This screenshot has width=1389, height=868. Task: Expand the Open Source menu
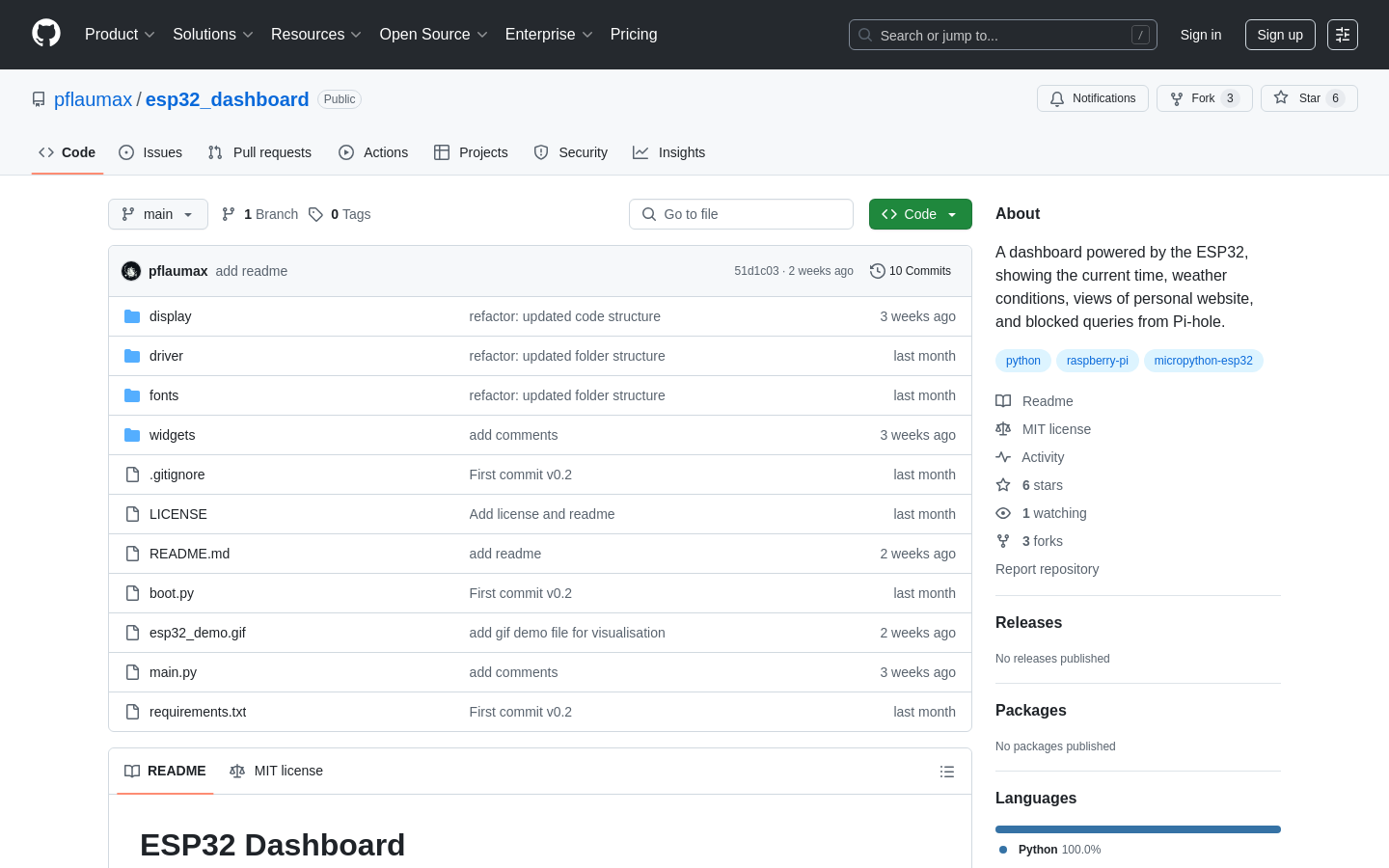tap(434, 35)
